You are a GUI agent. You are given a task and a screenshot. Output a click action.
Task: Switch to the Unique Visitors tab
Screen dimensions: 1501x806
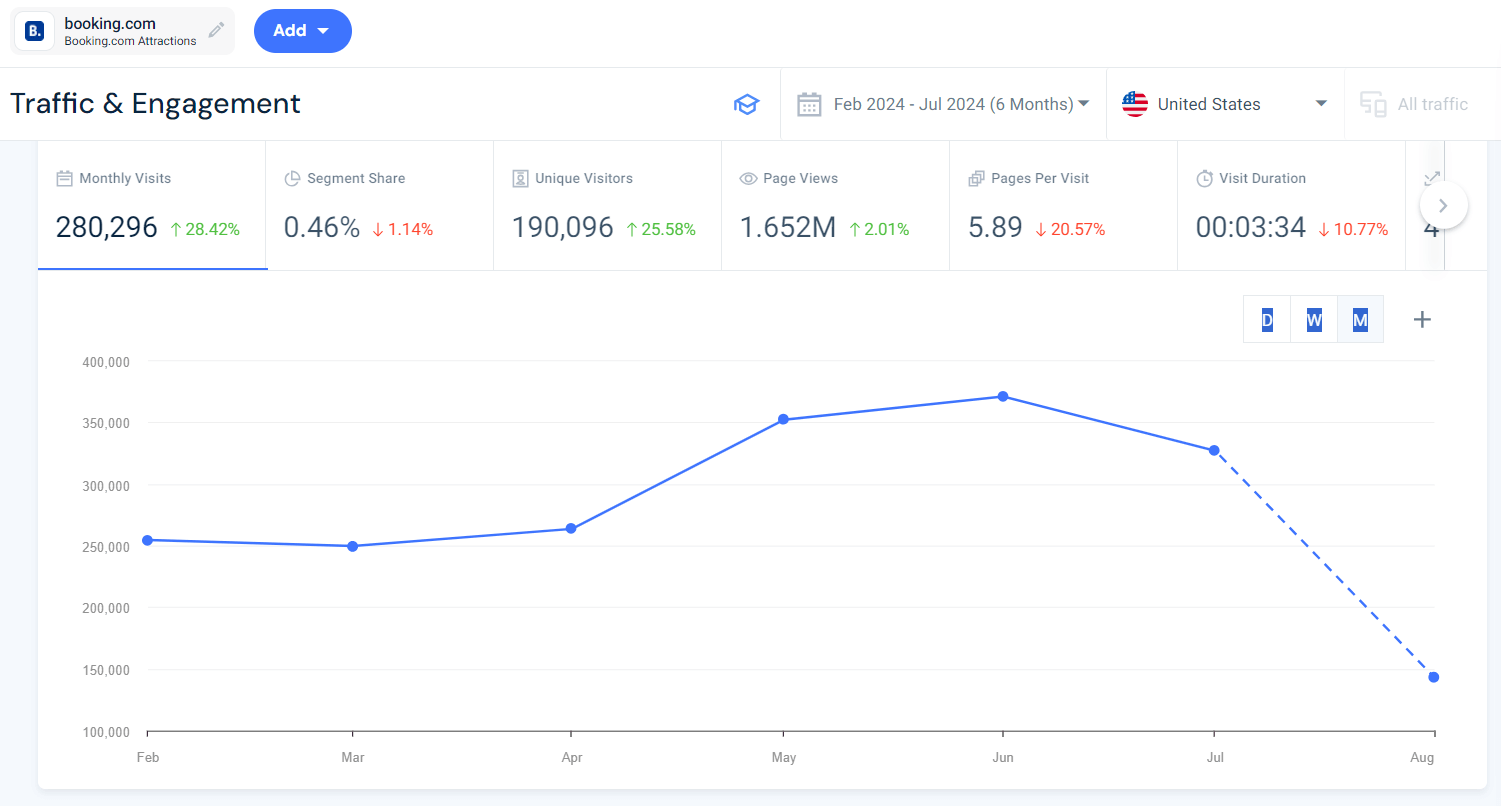click(607, 206)
